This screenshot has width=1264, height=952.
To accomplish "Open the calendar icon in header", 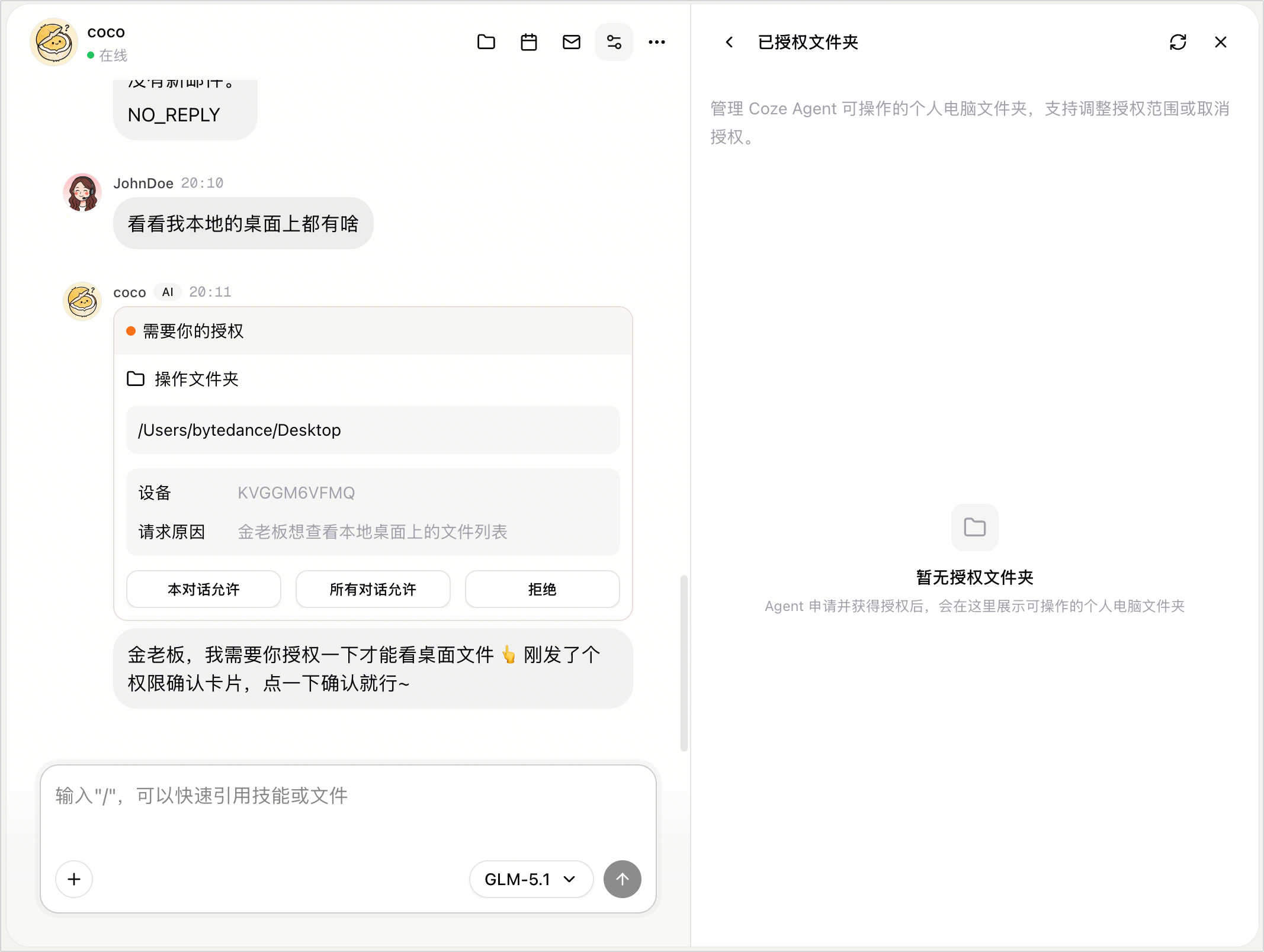I will [528, 42].
